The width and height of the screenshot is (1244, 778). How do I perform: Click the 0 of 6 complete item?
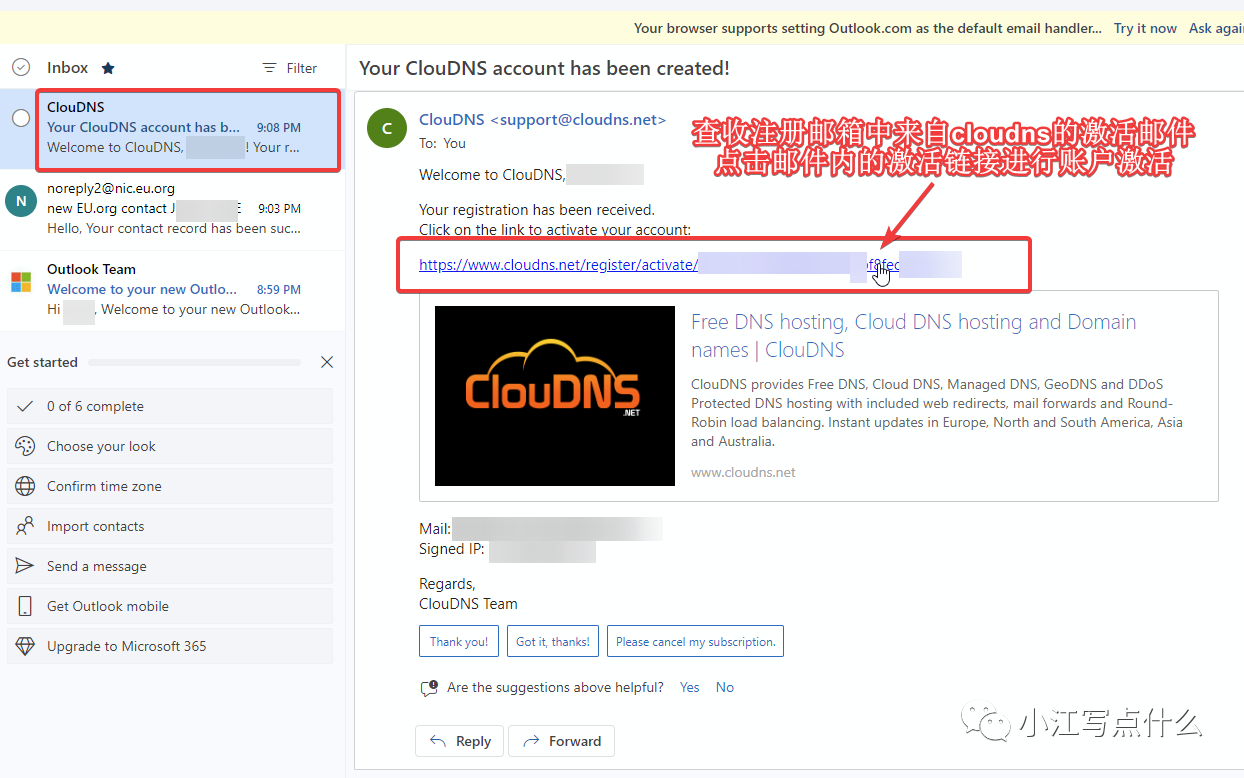coord(170,406)
